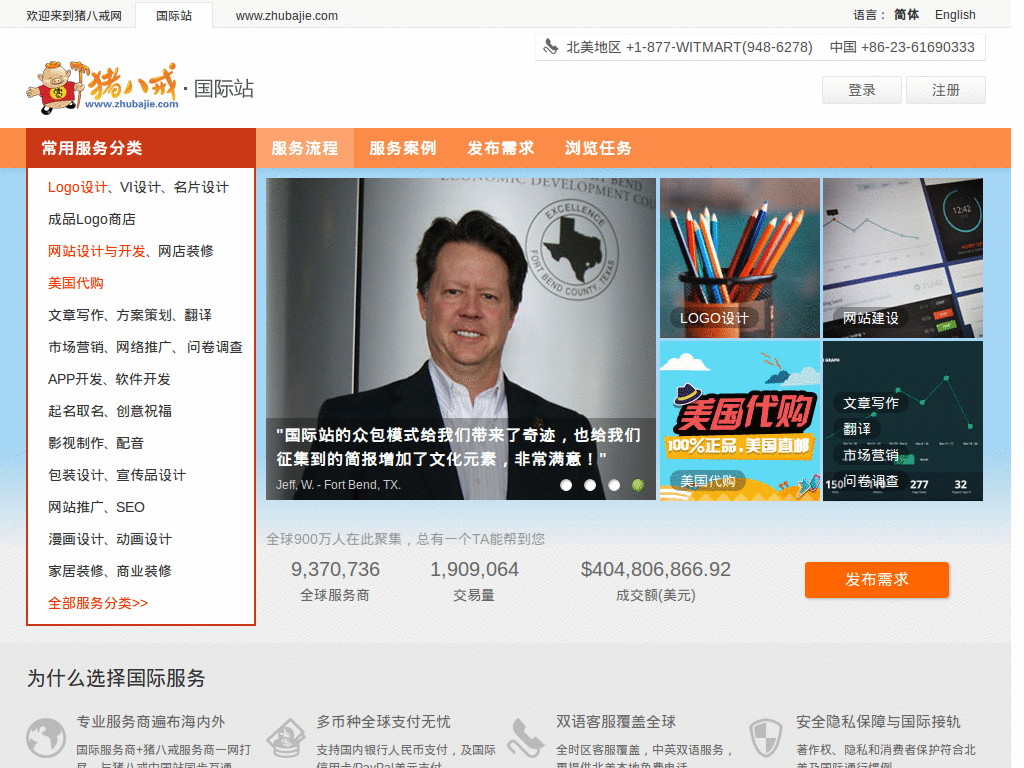1024x768 pixels.
Task: Click the globe icon beside 专业服务商遍布海内外
Action: pyautogui.click(x=46, y=738)
